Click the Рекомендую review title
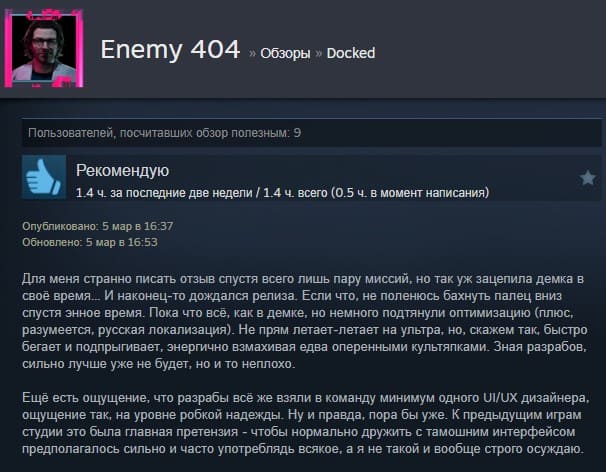 tap(122, 170)
